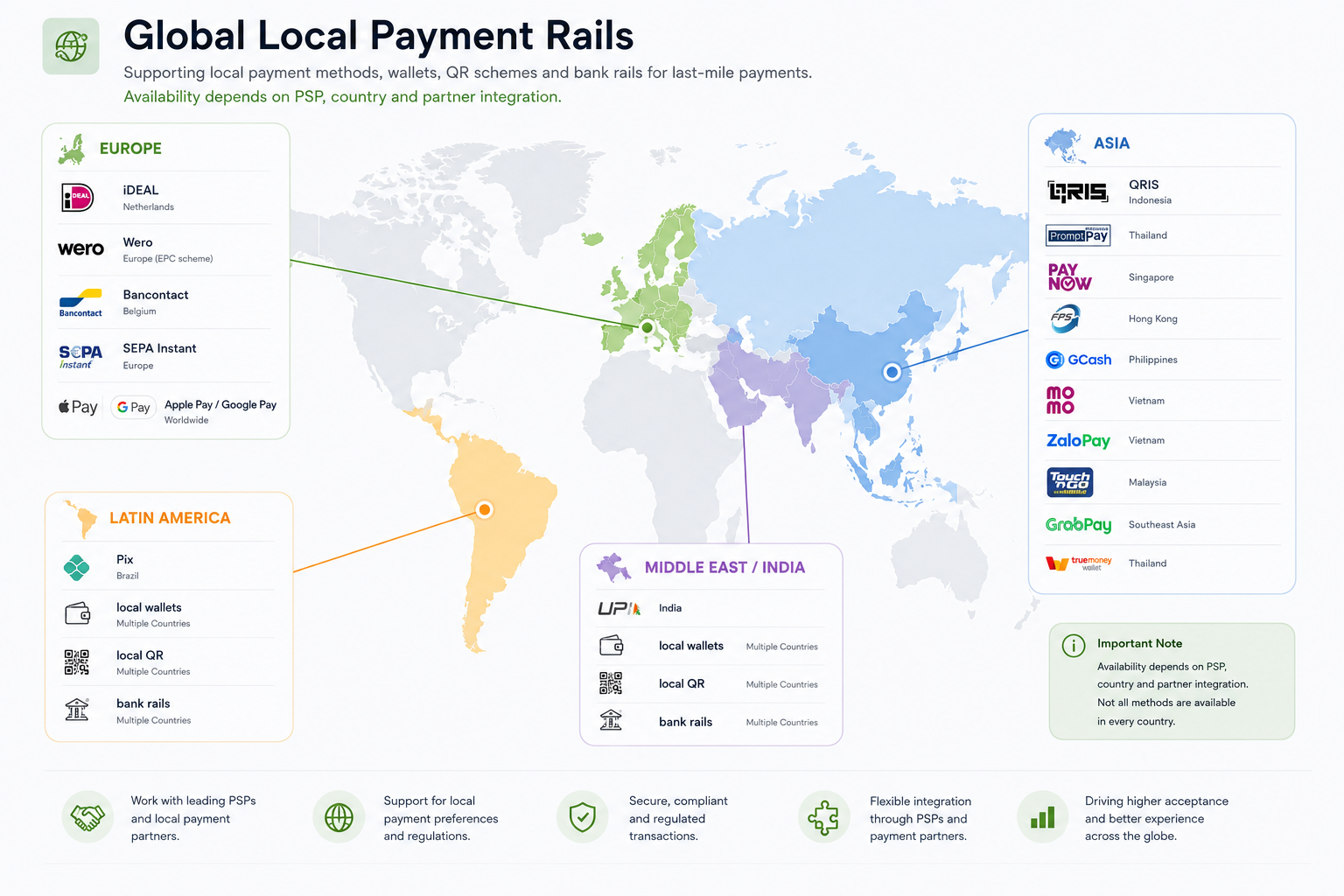Click the India region icon in panel header
This screenshot has width=1344, height=896.
614,568
